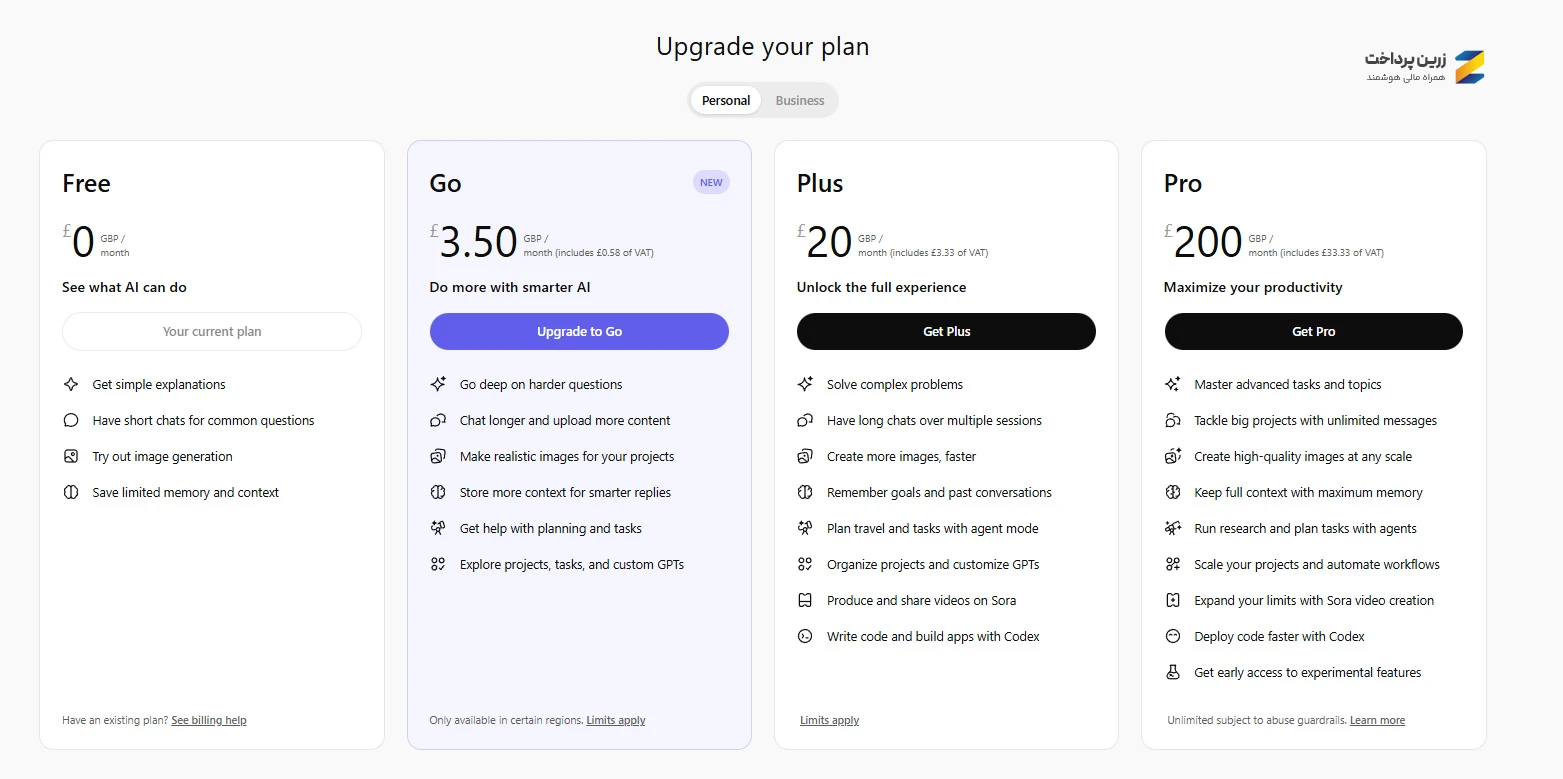Click the image generation icon in Free plan
1563x779 pixels.
[x=71, y=456]
